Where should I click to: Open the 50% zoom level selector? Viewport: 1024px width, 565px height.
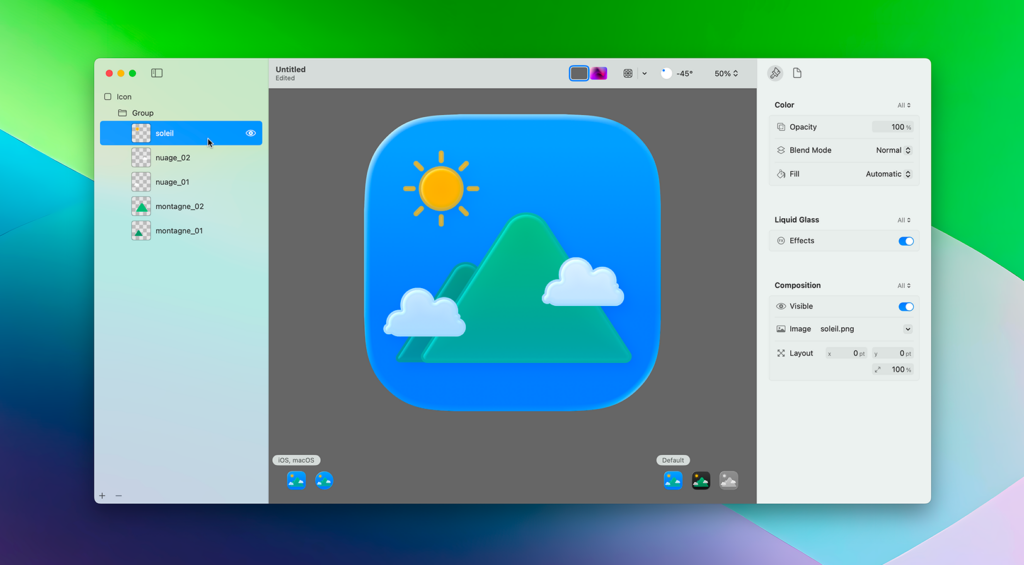point(726,73)
